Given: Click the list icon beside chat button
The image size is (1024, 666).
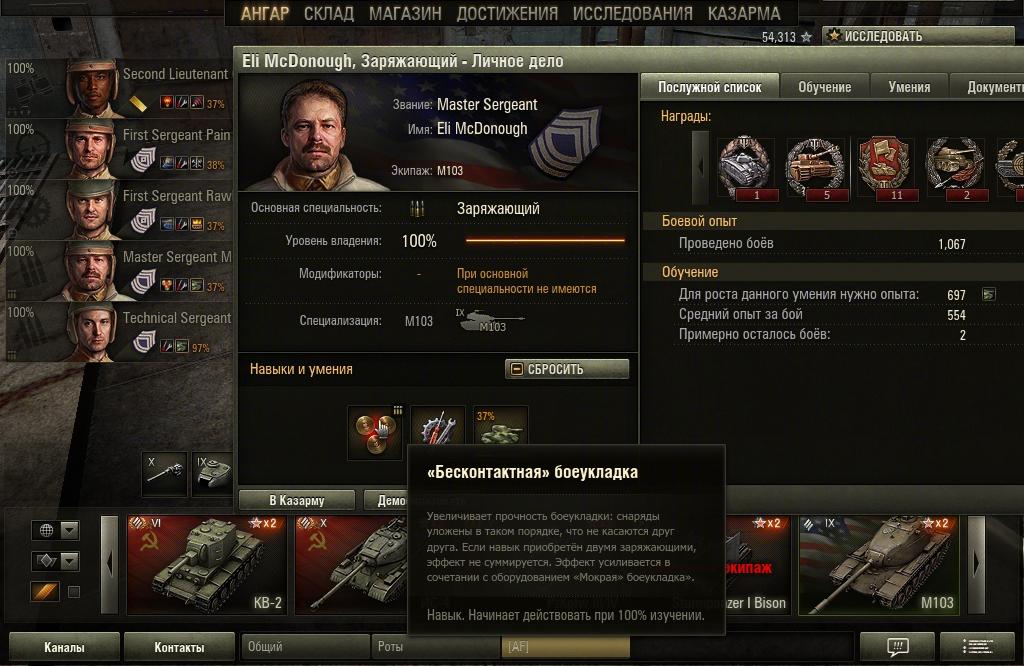Looking at the screenshot, I should (978, 646).
